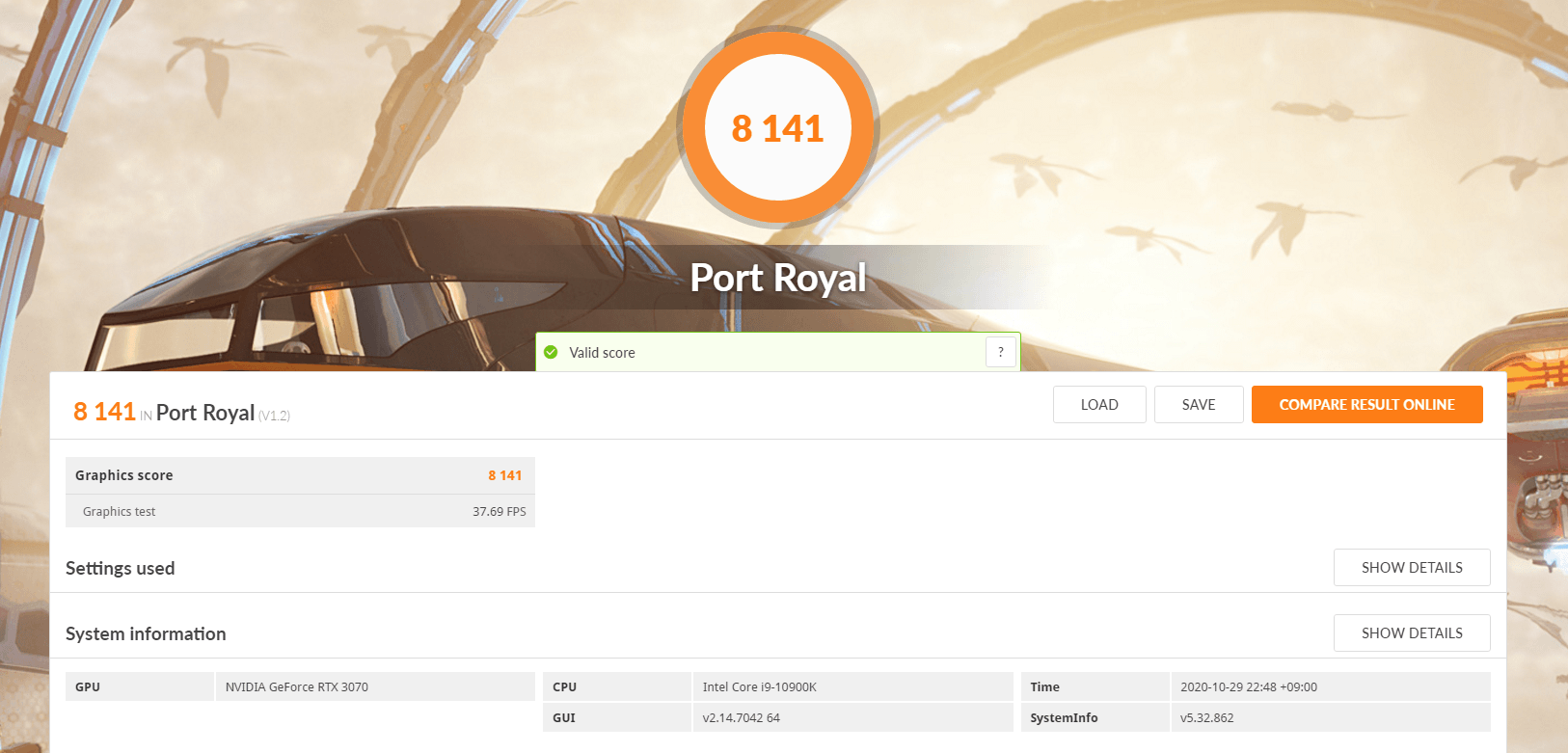Open the question mark help for Valid score
Image resolution: width=1568 pixels, height=753 pixels.
click(1000, 353)
